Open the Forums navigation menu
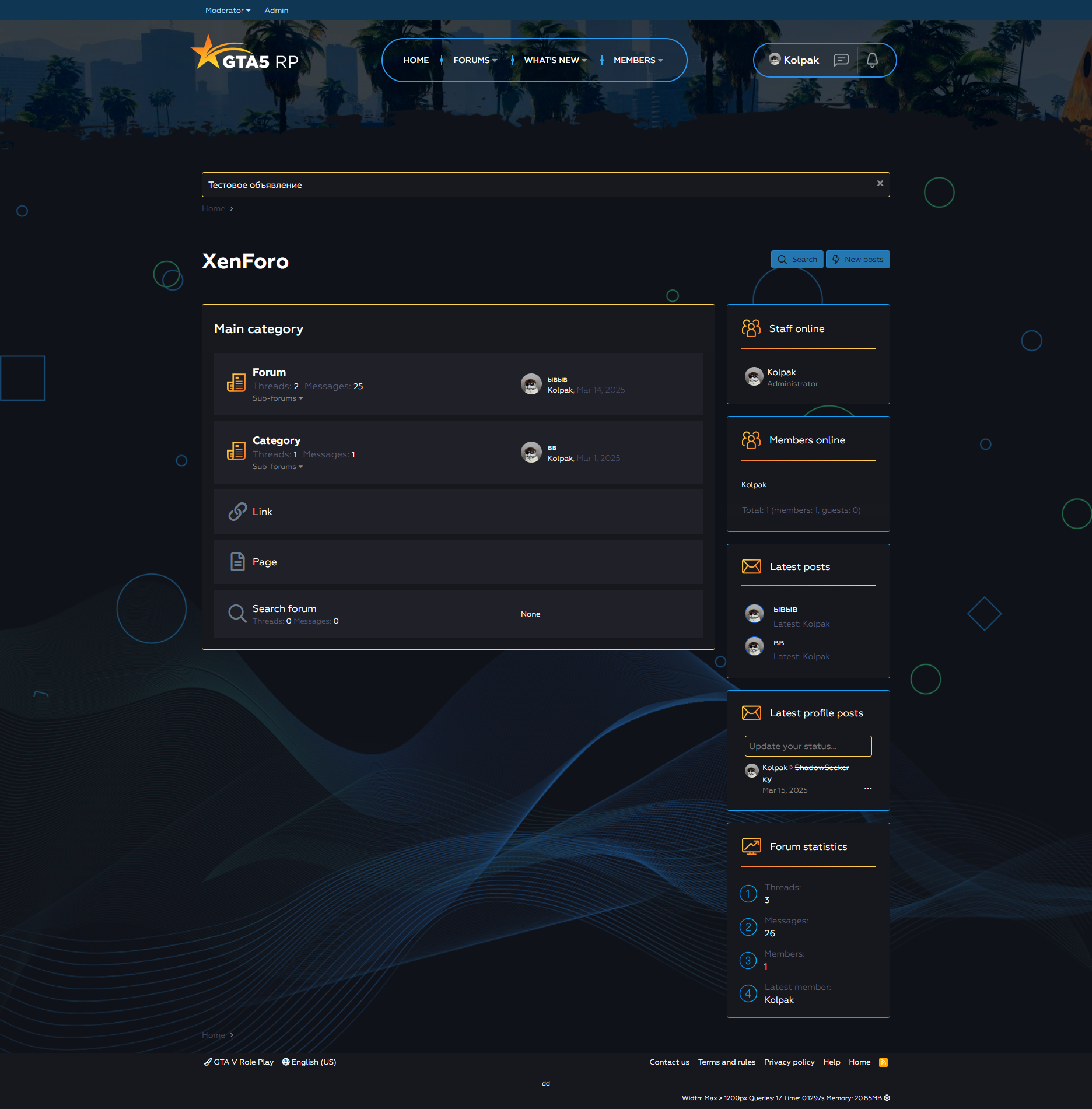This screenshot has width=1092, height=1109. coord(475,60)
